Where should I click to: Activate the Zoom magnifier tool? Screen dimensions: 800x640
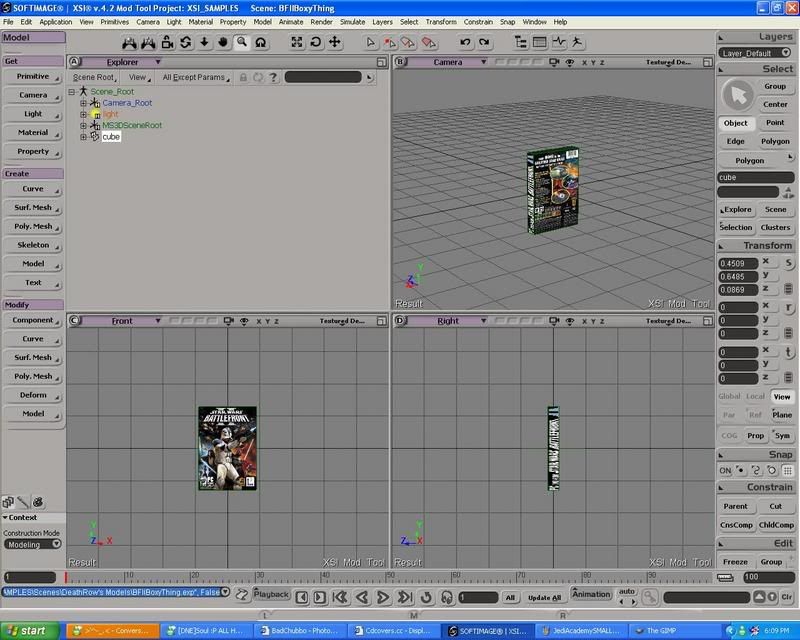pos(242,42)
